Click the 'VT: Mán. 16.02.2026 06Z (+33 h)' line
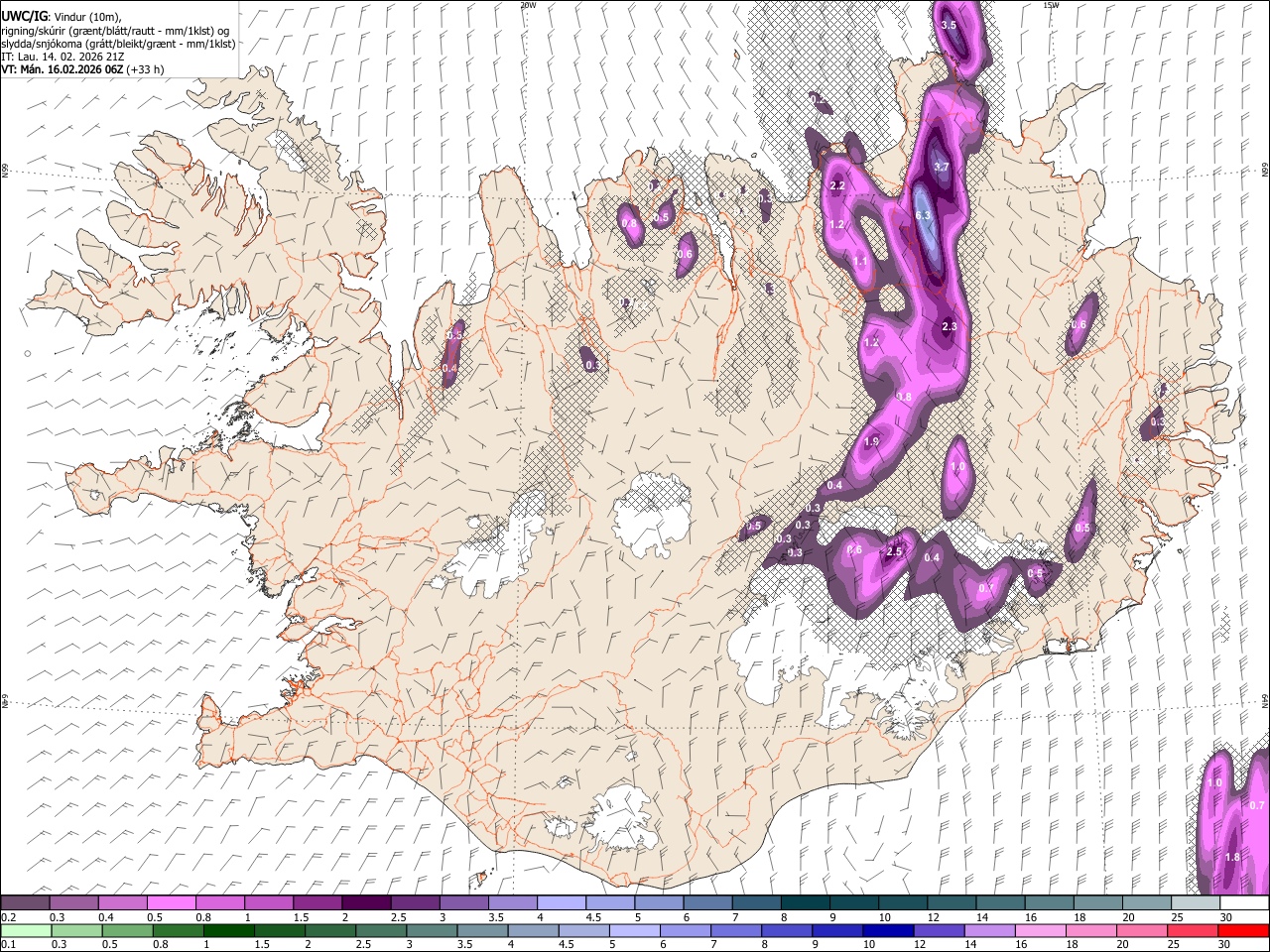Screen dimensions: 1270x952 (x=82, y=69)
